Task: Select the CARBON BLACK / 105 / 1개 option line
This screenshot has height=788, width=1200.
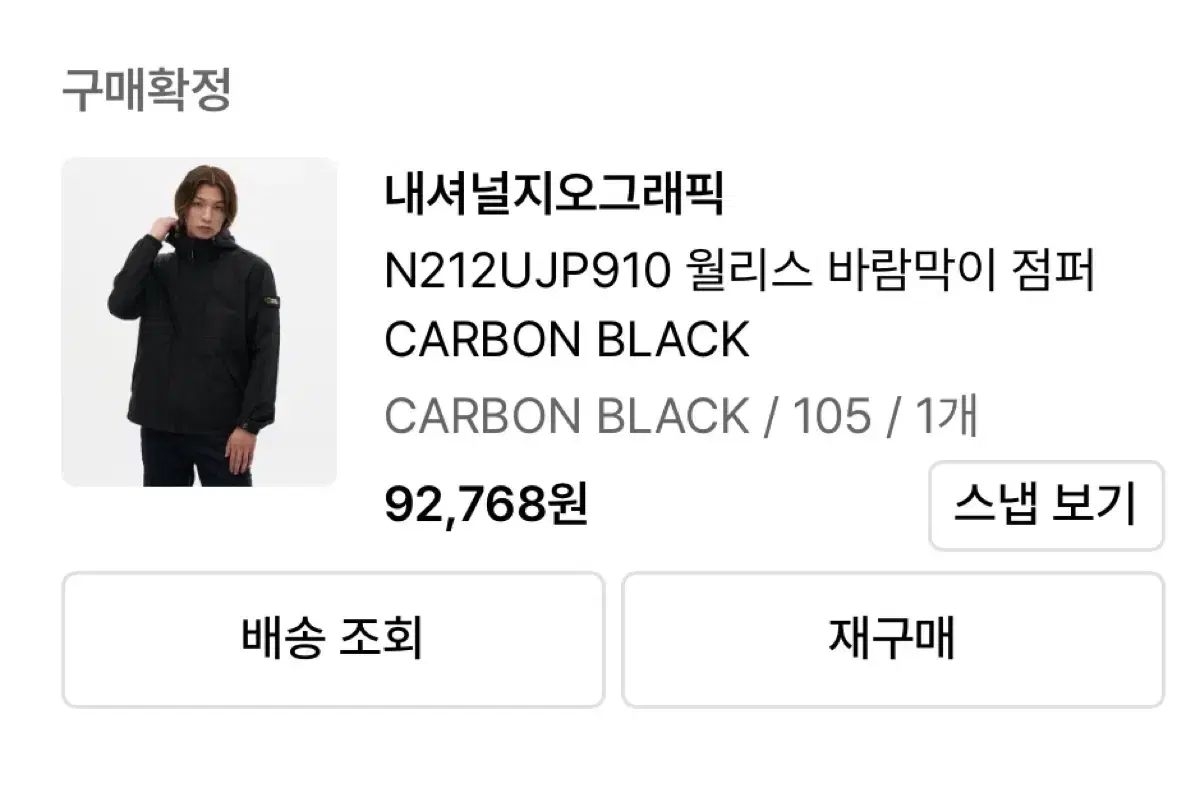Action: point(680,416)
